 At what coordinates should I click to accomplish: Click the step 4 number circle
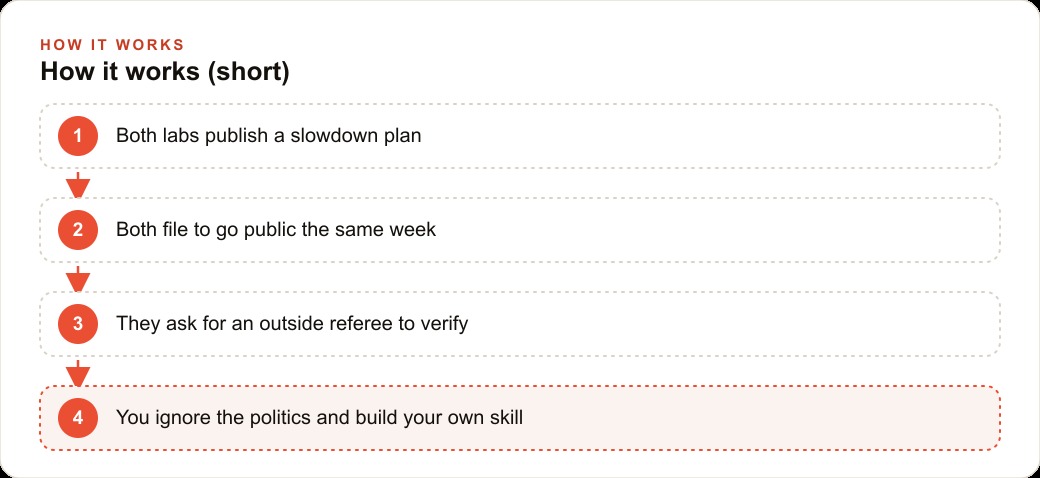[x=78, y=418]
